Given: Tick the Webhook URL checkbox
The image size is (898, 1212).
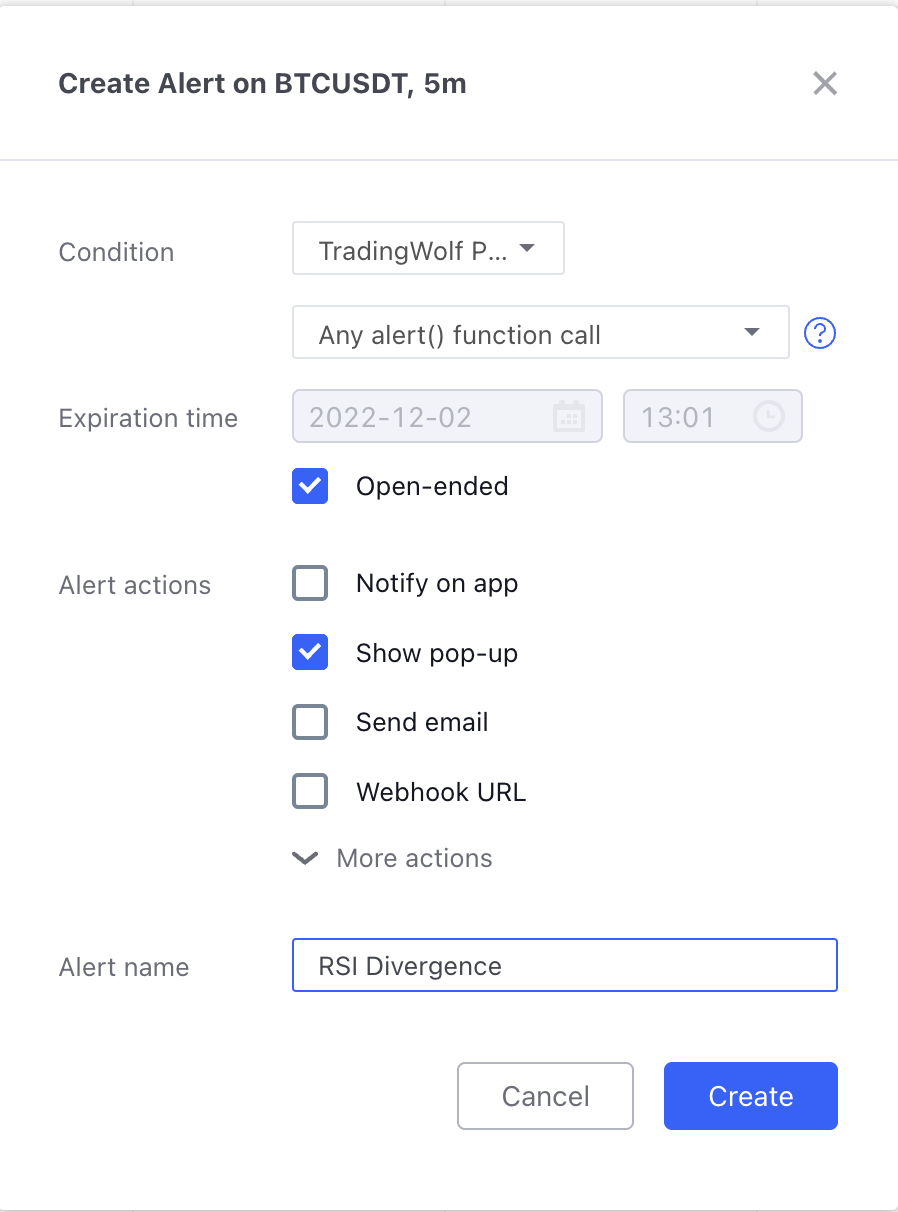Looking at the screenshot, I should coord(310,792).
